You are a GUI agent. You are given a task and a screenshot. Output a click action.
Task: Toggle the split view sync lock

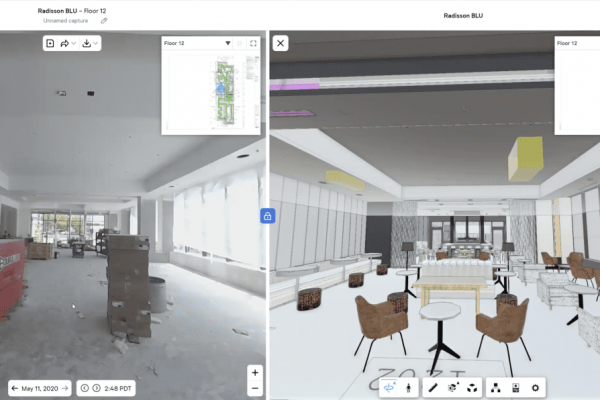pyautogui.click(x=267, y=215)
